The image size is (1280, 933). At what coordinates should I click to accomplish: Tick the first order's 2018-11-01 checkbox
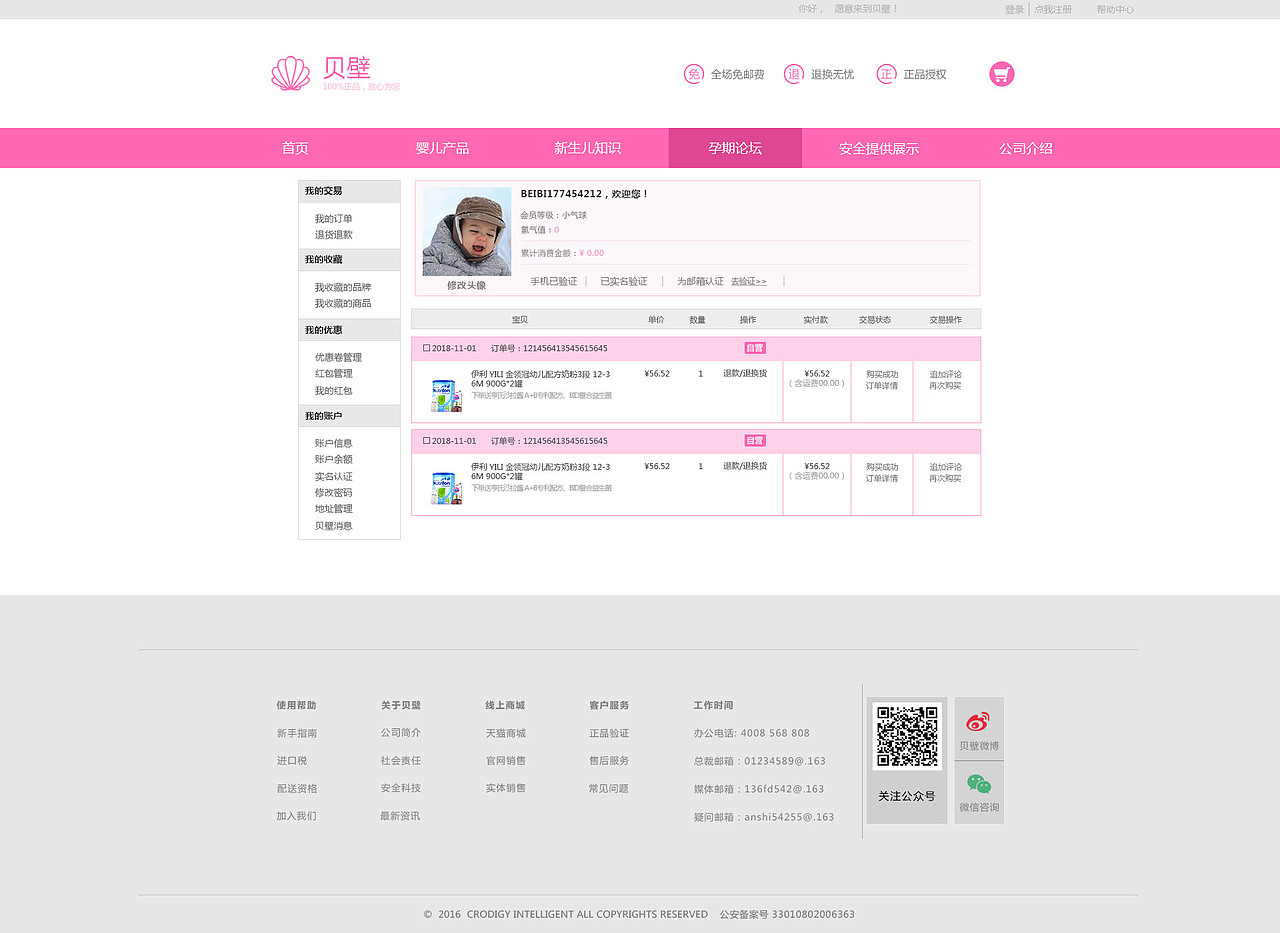click(x=426, y=348)
